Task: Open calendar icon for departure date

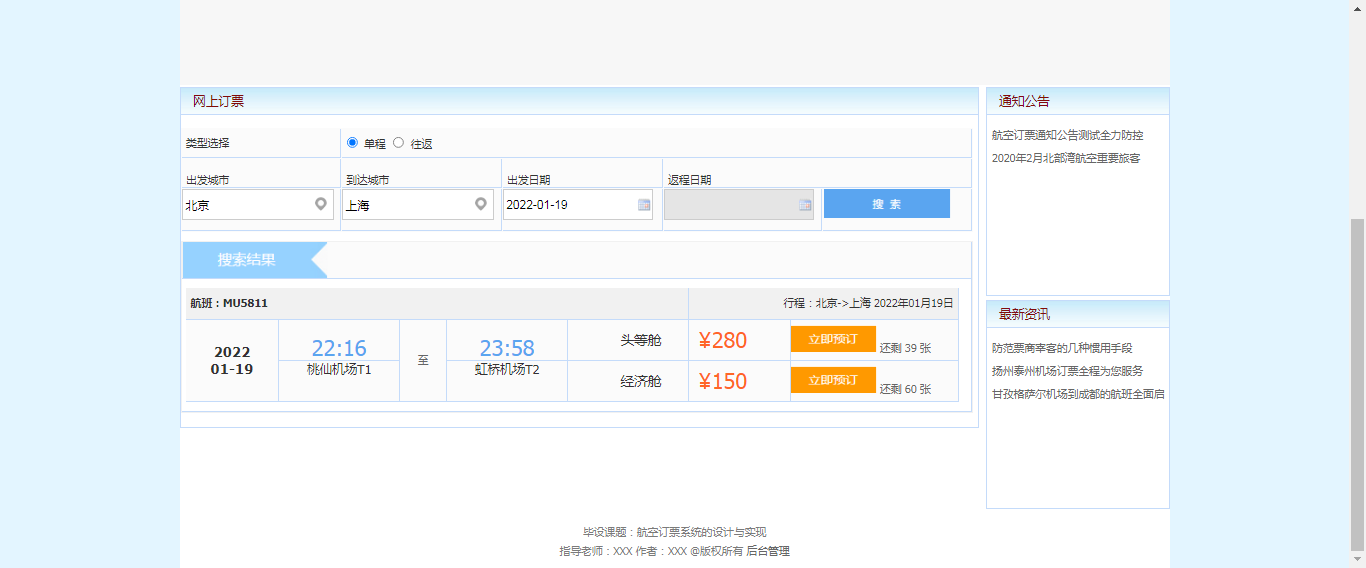Action: pos(644,205)
